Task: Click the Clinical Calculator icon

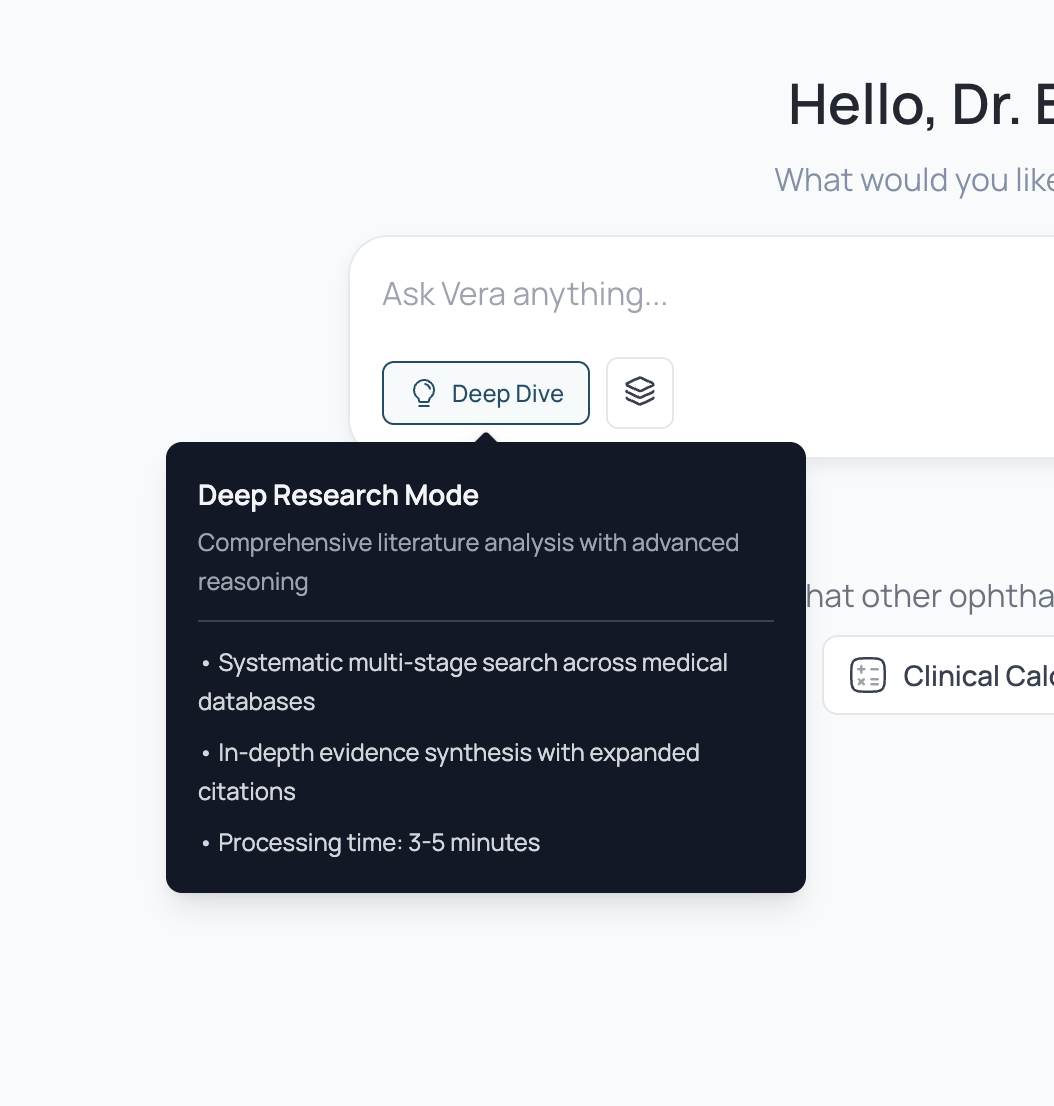Action: (x=867, y=676)
